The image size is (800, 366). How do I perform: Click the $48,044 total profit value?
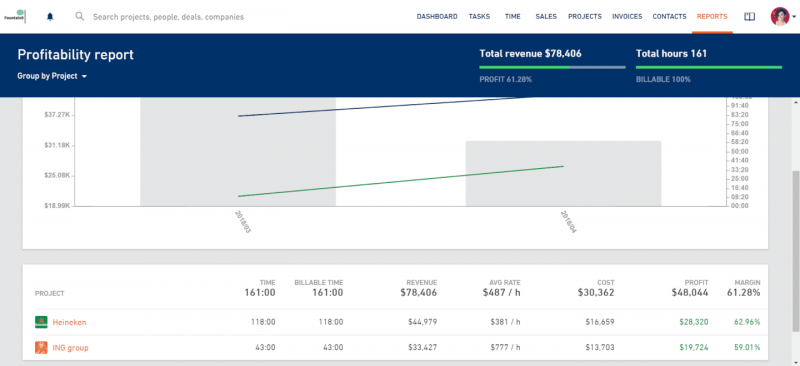click(x=689, y=293)
